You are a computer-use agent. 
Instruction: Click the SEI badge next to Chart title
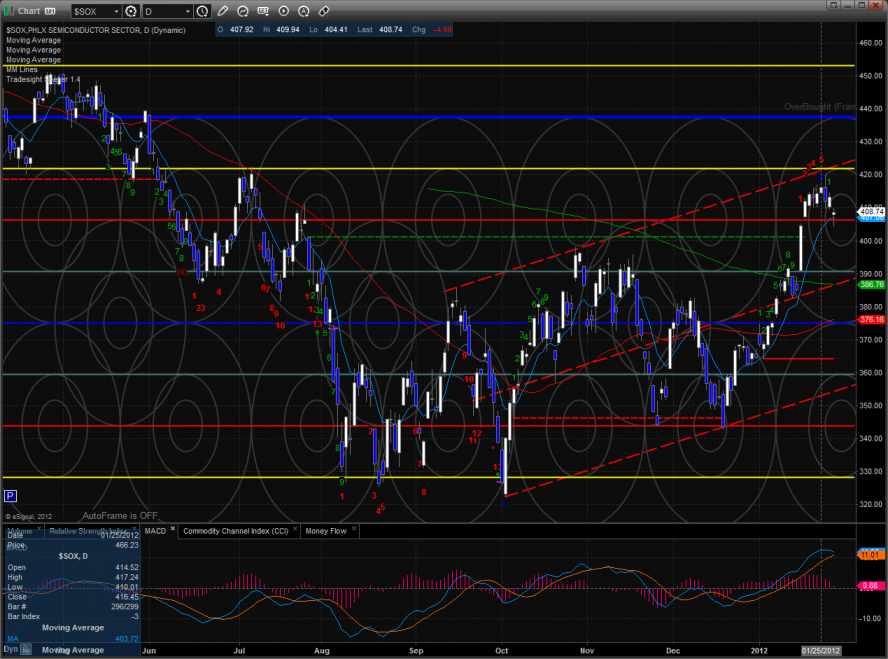tap(50, 11)
